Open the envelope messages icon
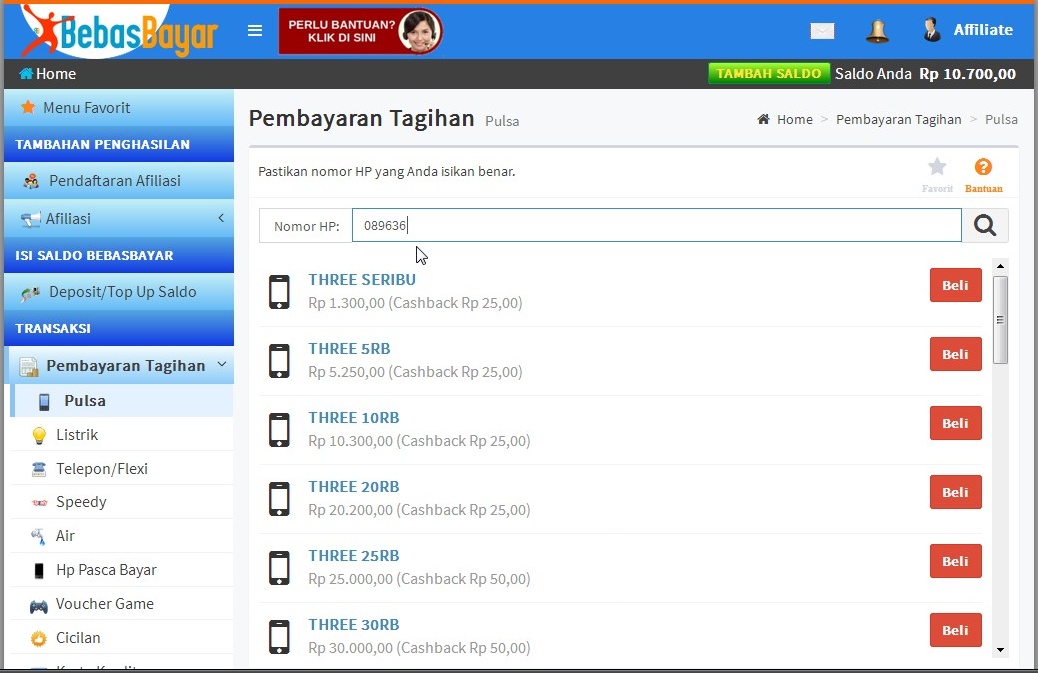The width and height of the screenshot is (1038, 673). click(x=822, y=30)
